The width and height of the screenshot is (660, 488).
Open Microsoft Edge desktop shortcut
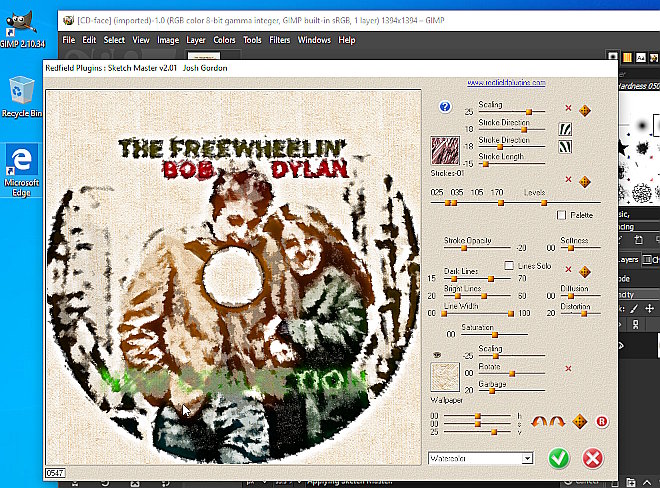(x=21, y=170)
